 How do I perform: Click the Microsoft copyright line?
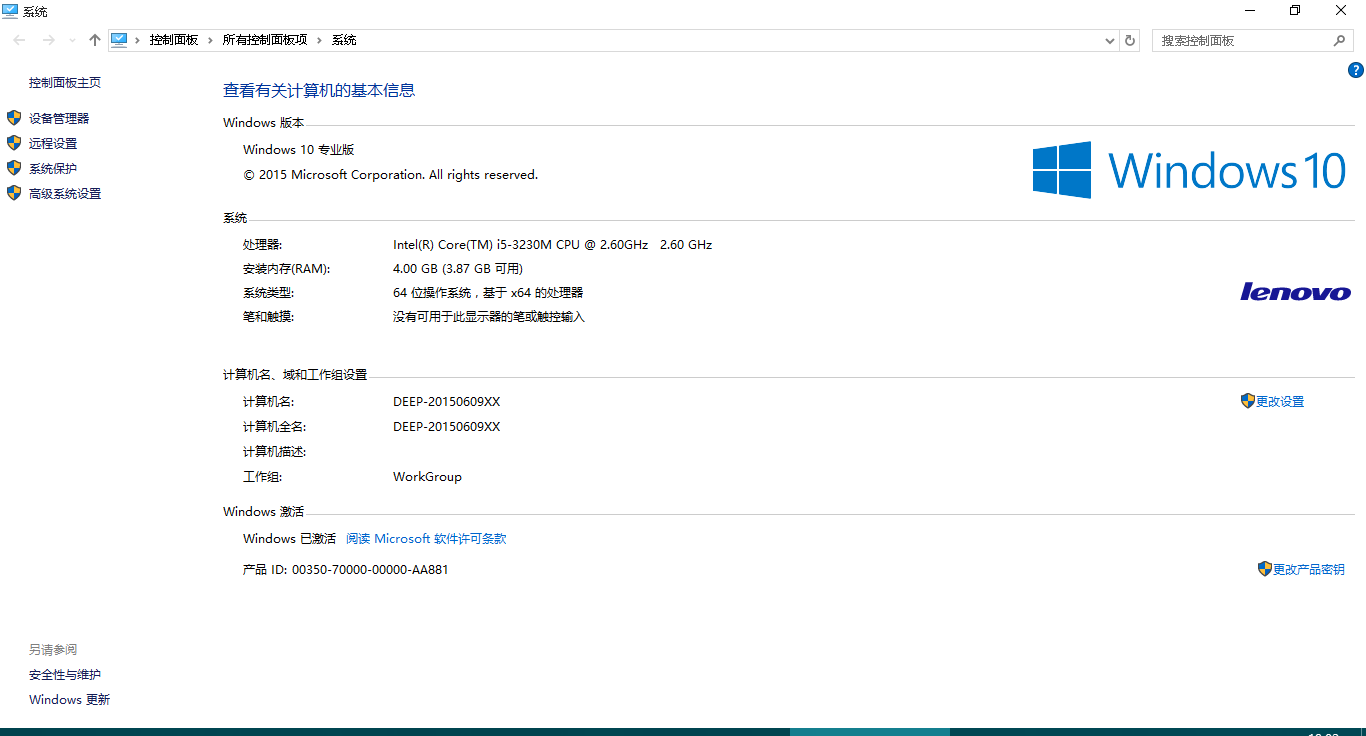[x=390, y=175]
